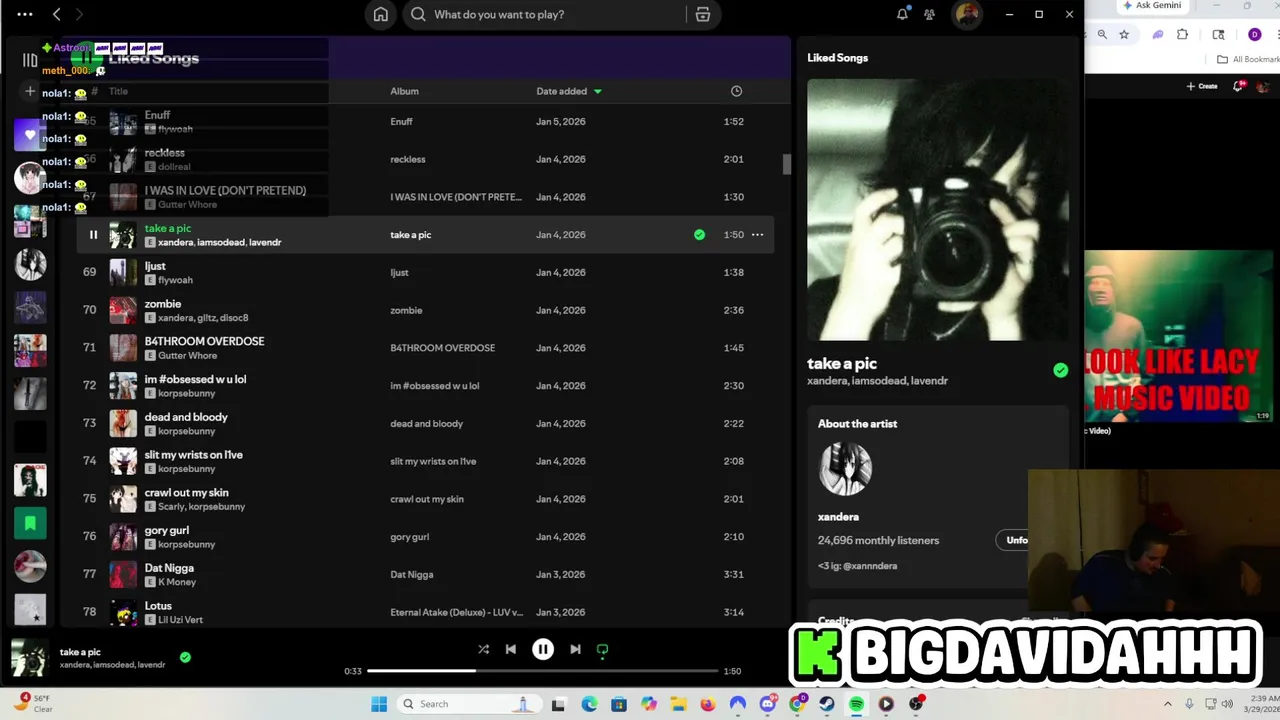Pause playback in bottom player
This screenshot has height=720, width=1280.
tap(543, 649)
